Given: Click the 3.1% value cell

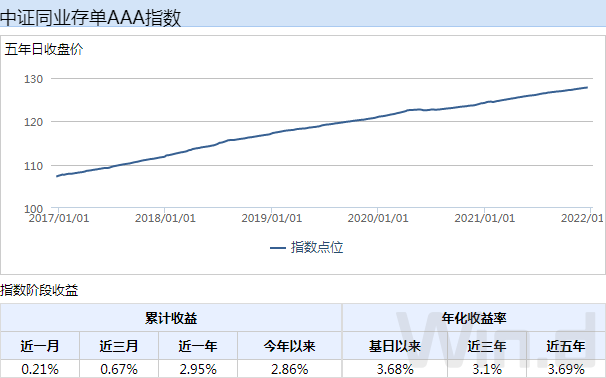Looking at the screenshot, I should 487,369.
